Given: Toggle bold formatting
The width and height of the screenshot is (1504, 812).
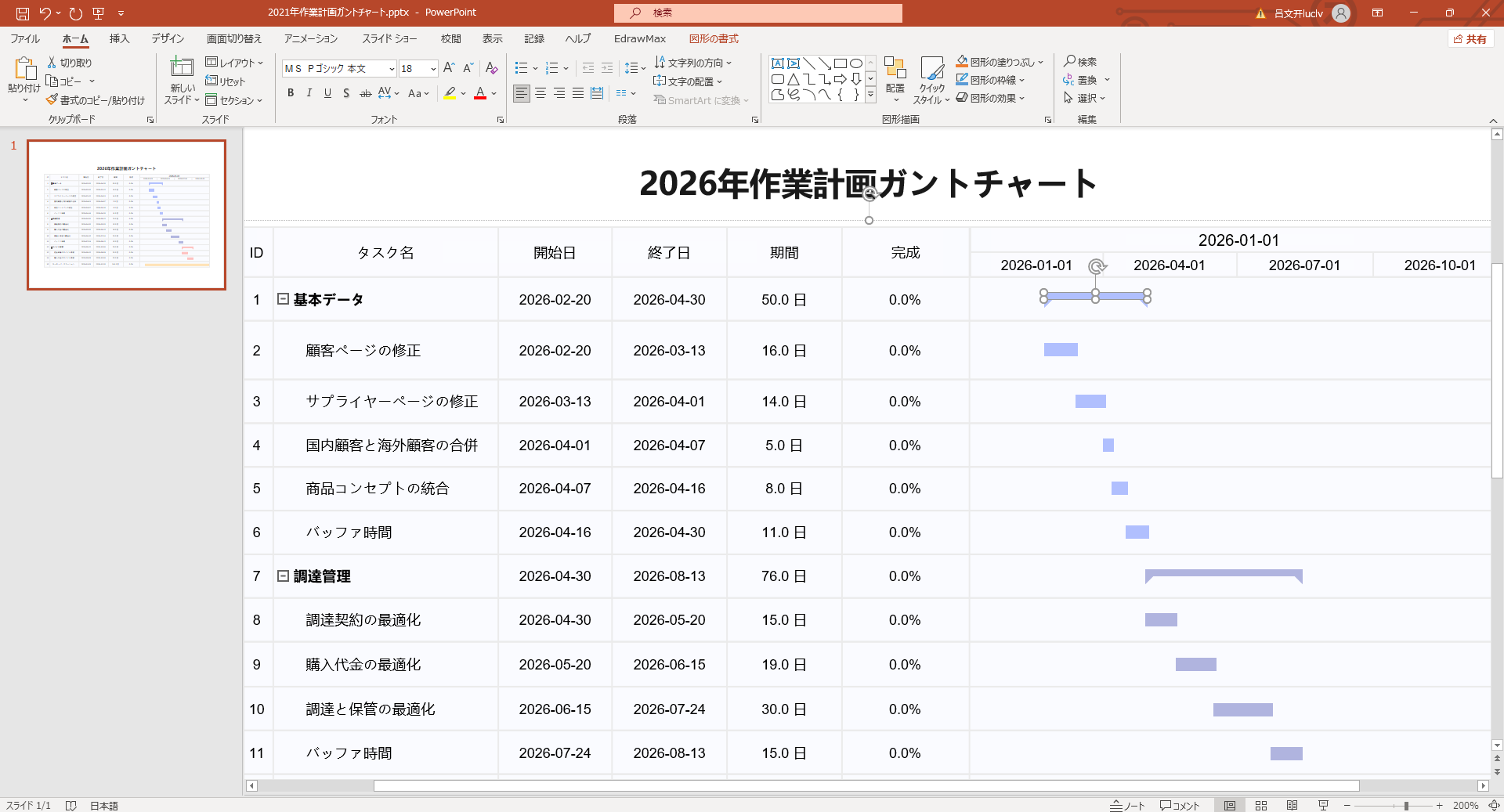Looking at the screenshot, I should (291, 93).
